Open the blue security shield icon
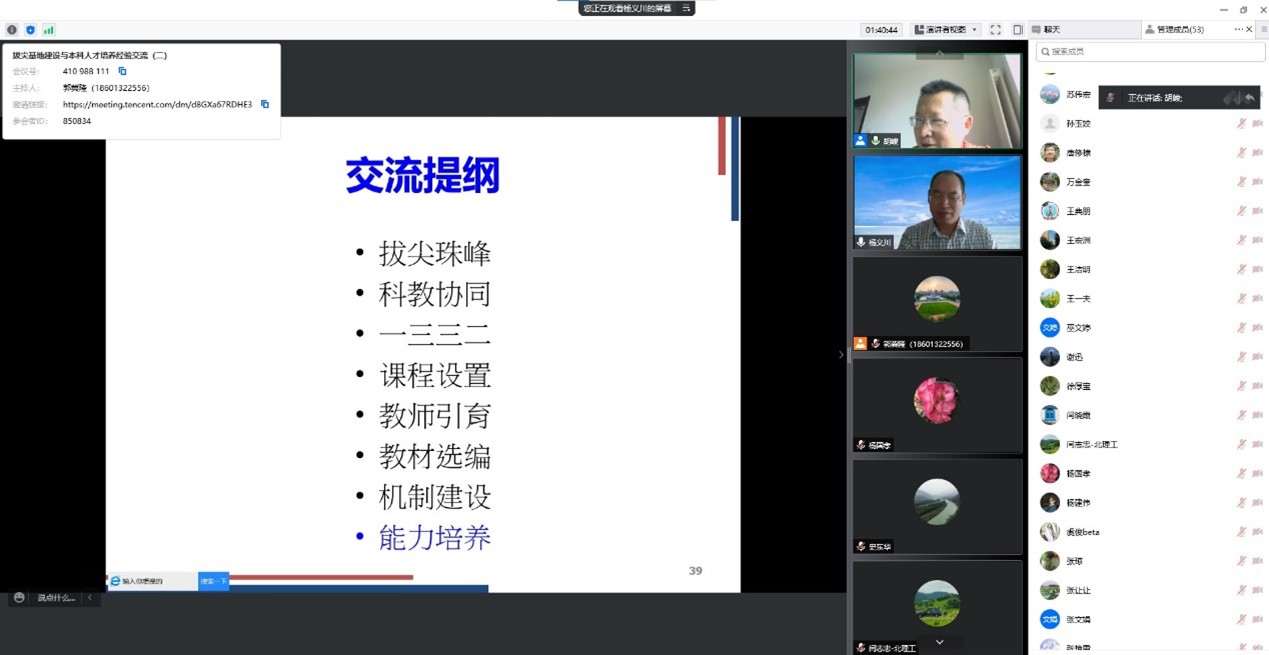 (30, 30)
